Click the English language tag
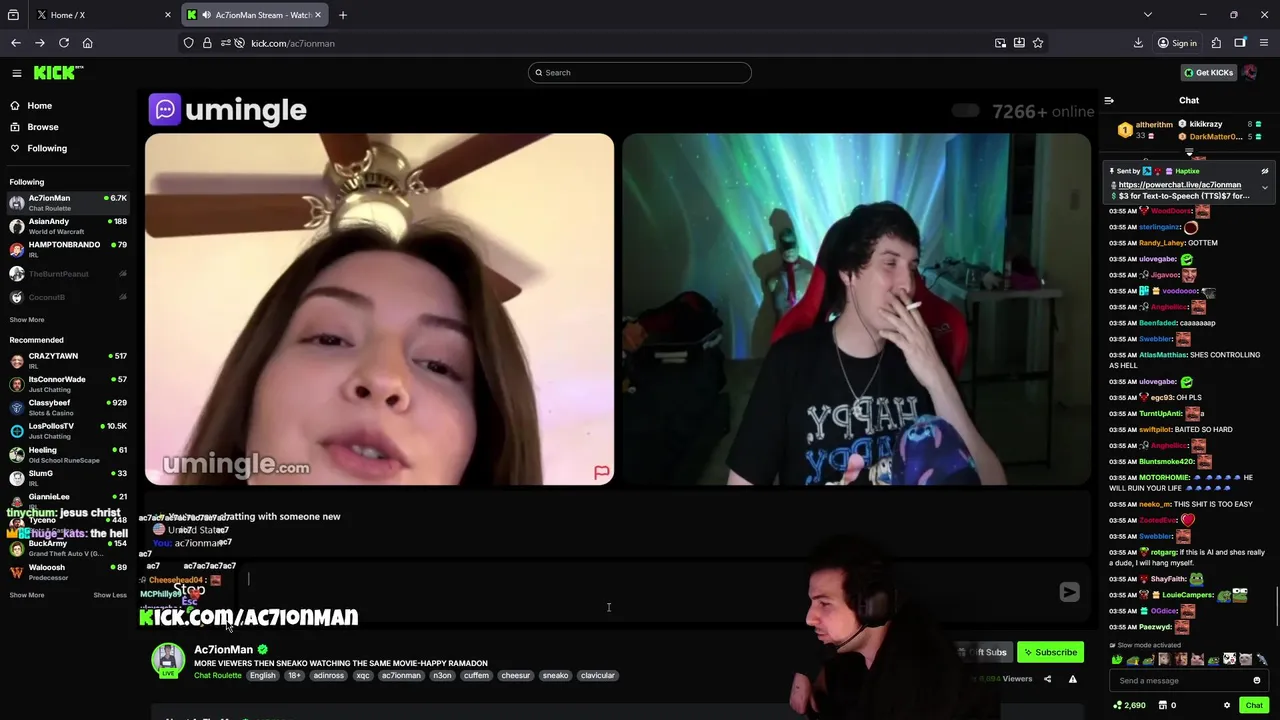Screen dimensions: 1280x720 pyautogui.click(x=263, y=676)
